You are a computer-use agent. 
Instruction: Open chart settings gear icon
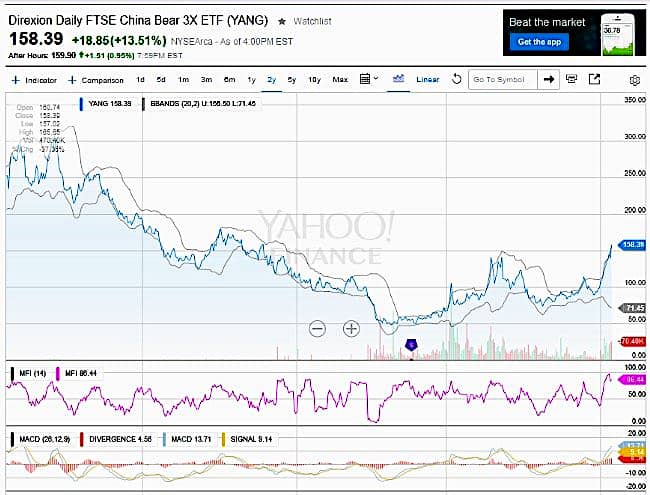(x=634, y=79)
